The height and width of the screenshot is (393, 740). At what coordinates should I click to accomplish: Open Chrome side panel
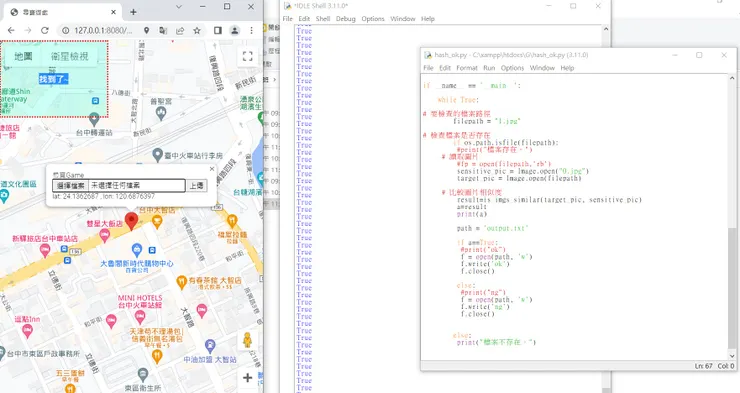tap(218, 30)
